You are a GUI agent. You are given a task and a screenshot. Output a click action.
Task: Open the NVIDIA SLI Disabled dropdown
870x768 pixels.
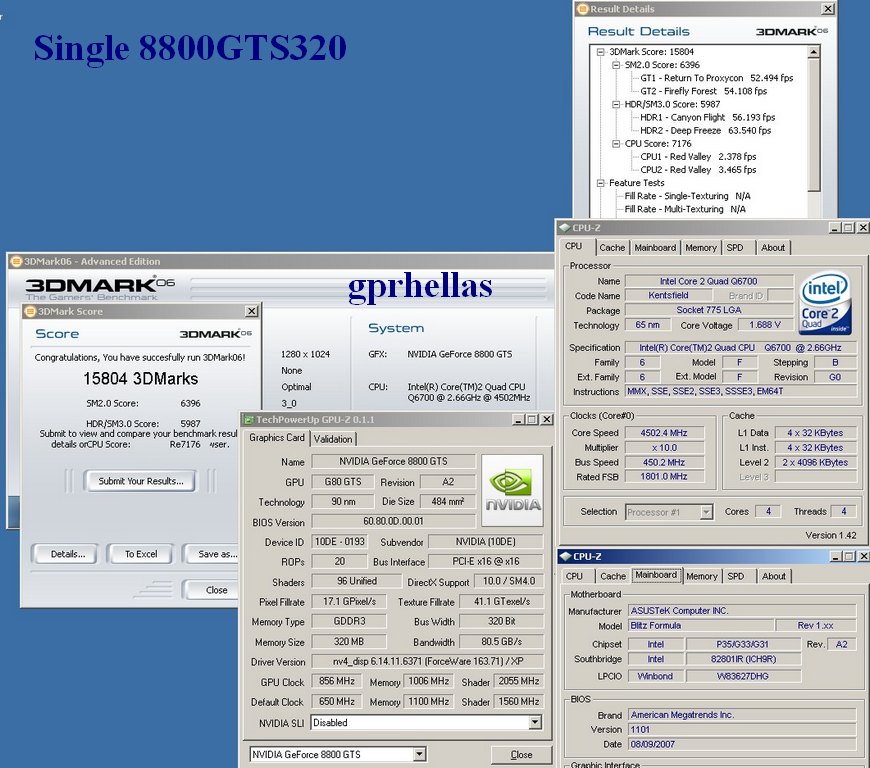tap(535, 722)
